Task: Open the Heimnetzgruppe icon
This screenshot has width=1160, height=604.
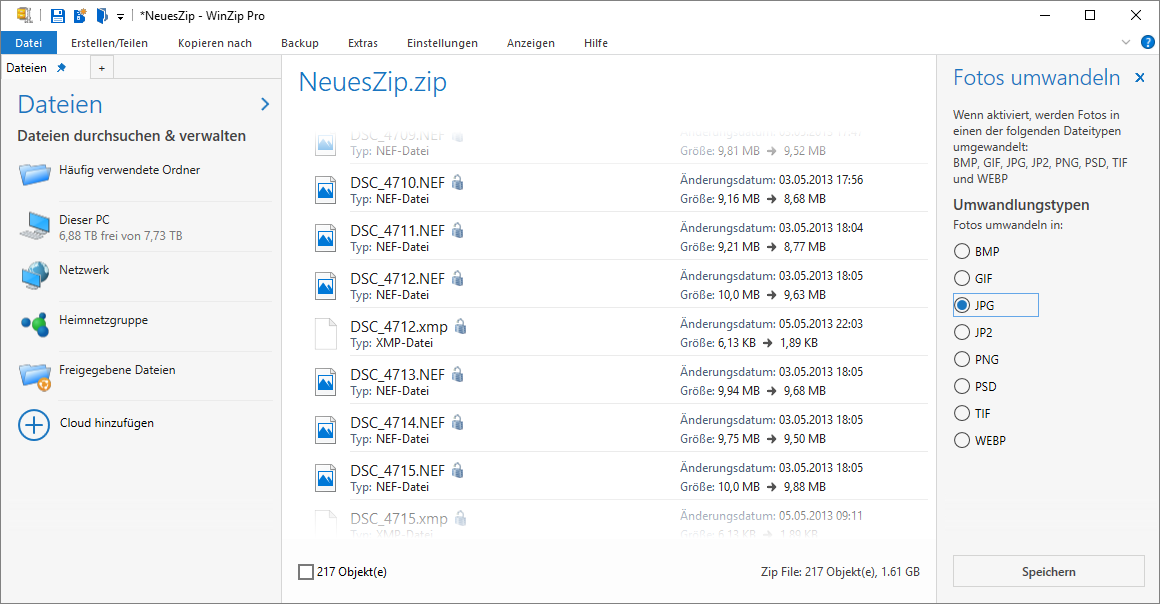Action: (x=35, y=324)
